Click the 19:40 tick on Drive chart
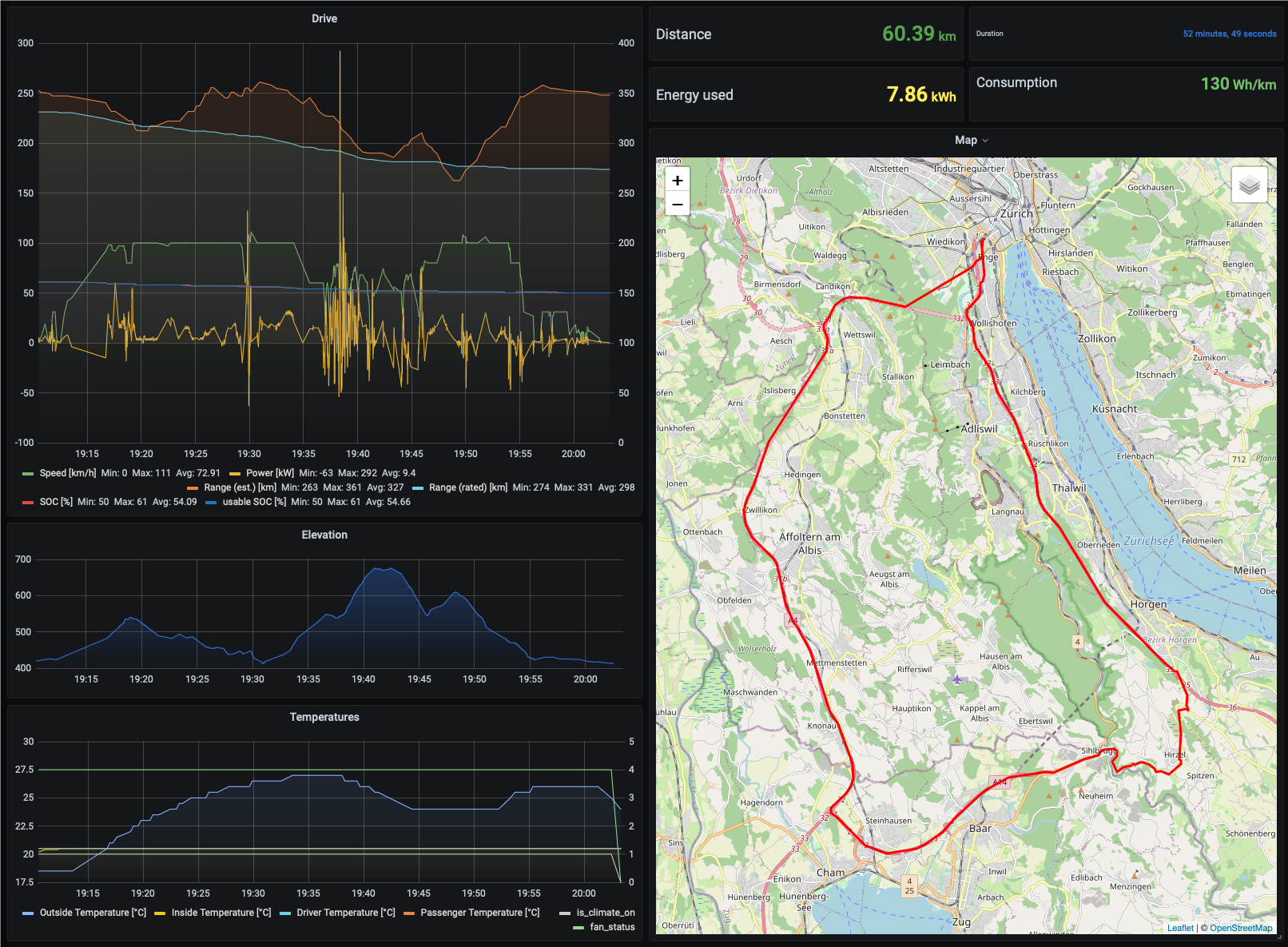This screenshot has height=947, width=1288. point(358,454)
